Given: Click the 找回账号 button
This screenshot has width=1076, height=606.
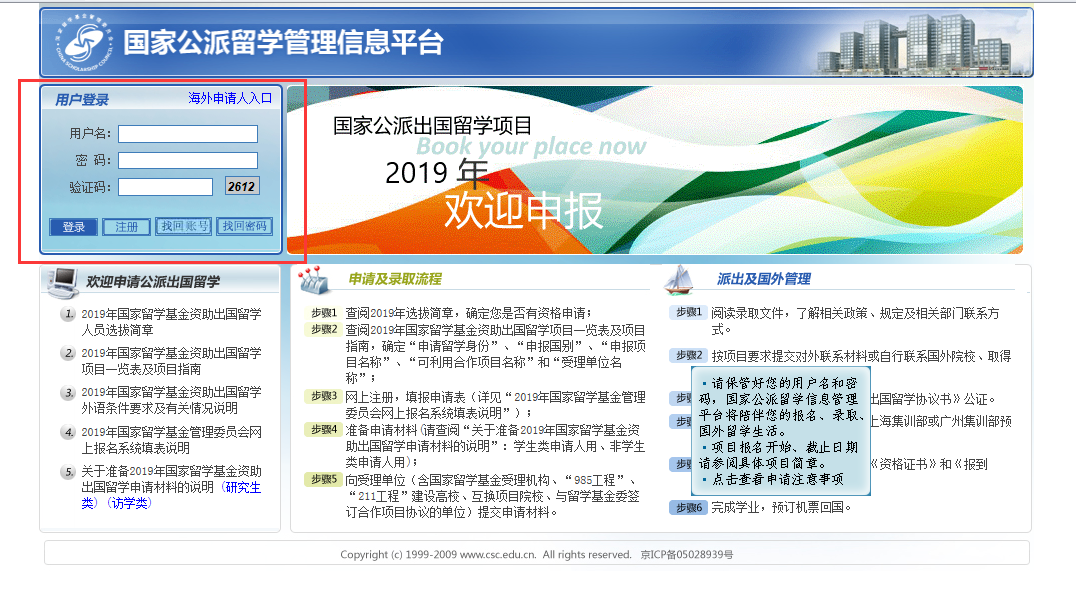Looking at the screenshot, I should click(x=183, y=227).
